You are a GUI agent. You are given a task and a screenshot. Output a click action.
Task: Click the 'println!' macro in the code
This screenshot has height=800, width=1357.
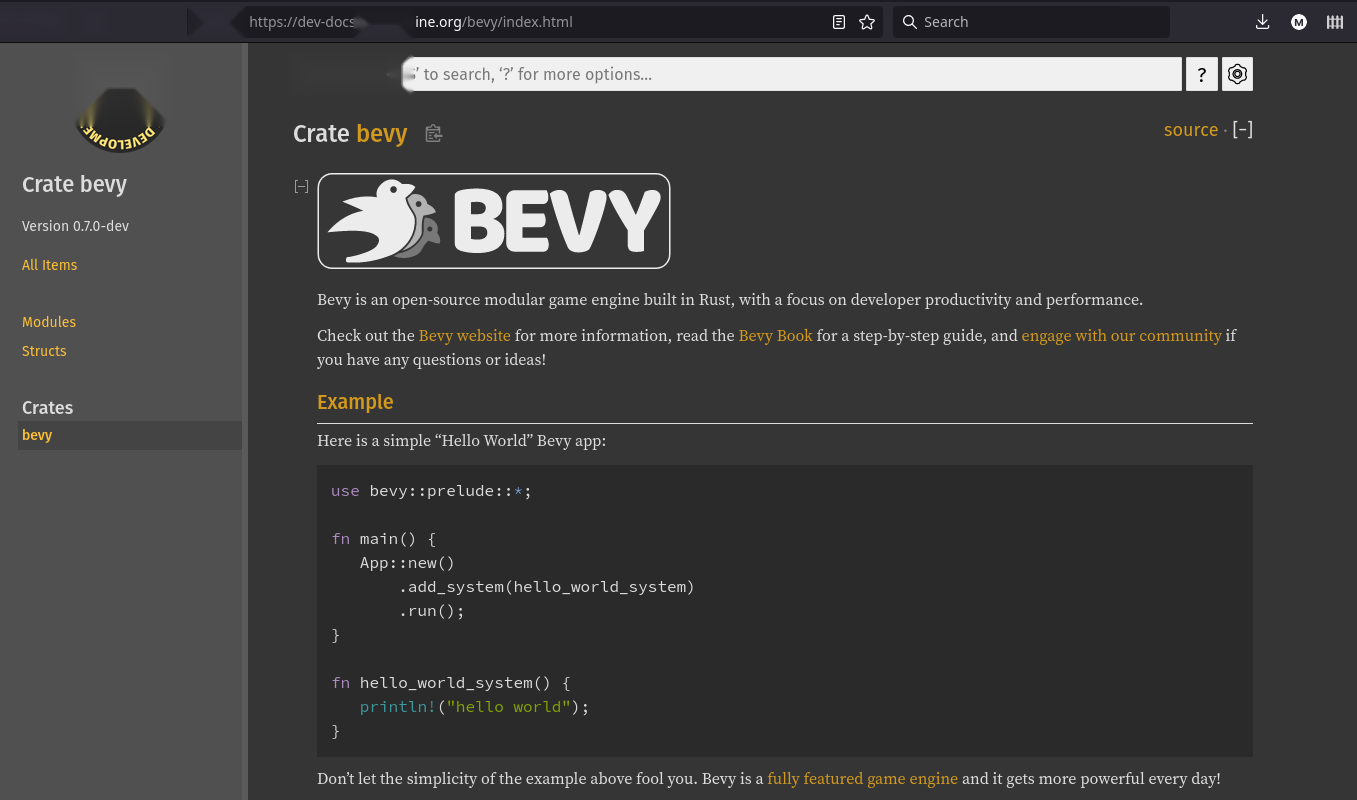(x=398, y=707)
